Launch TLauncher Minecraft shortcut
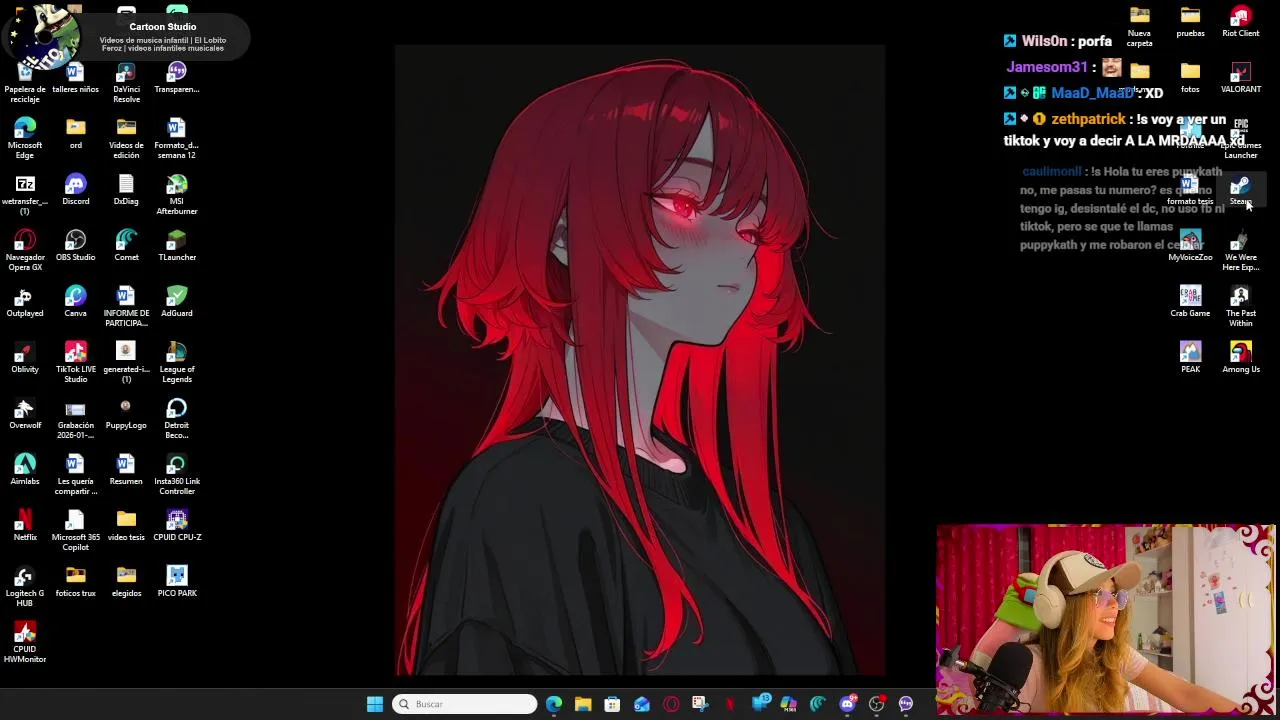1280x720 pixels. coord(176,245)
